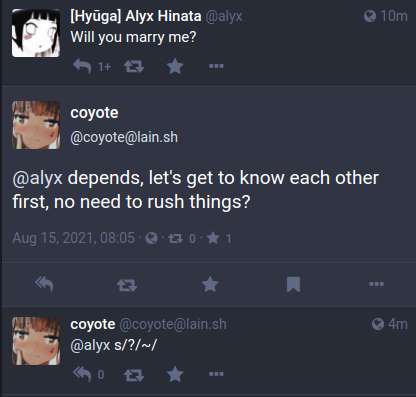Boost coyote's "s/?/~/" correction post
The width and height of the screenshot is (416, 397).
[x=134, y=375]
